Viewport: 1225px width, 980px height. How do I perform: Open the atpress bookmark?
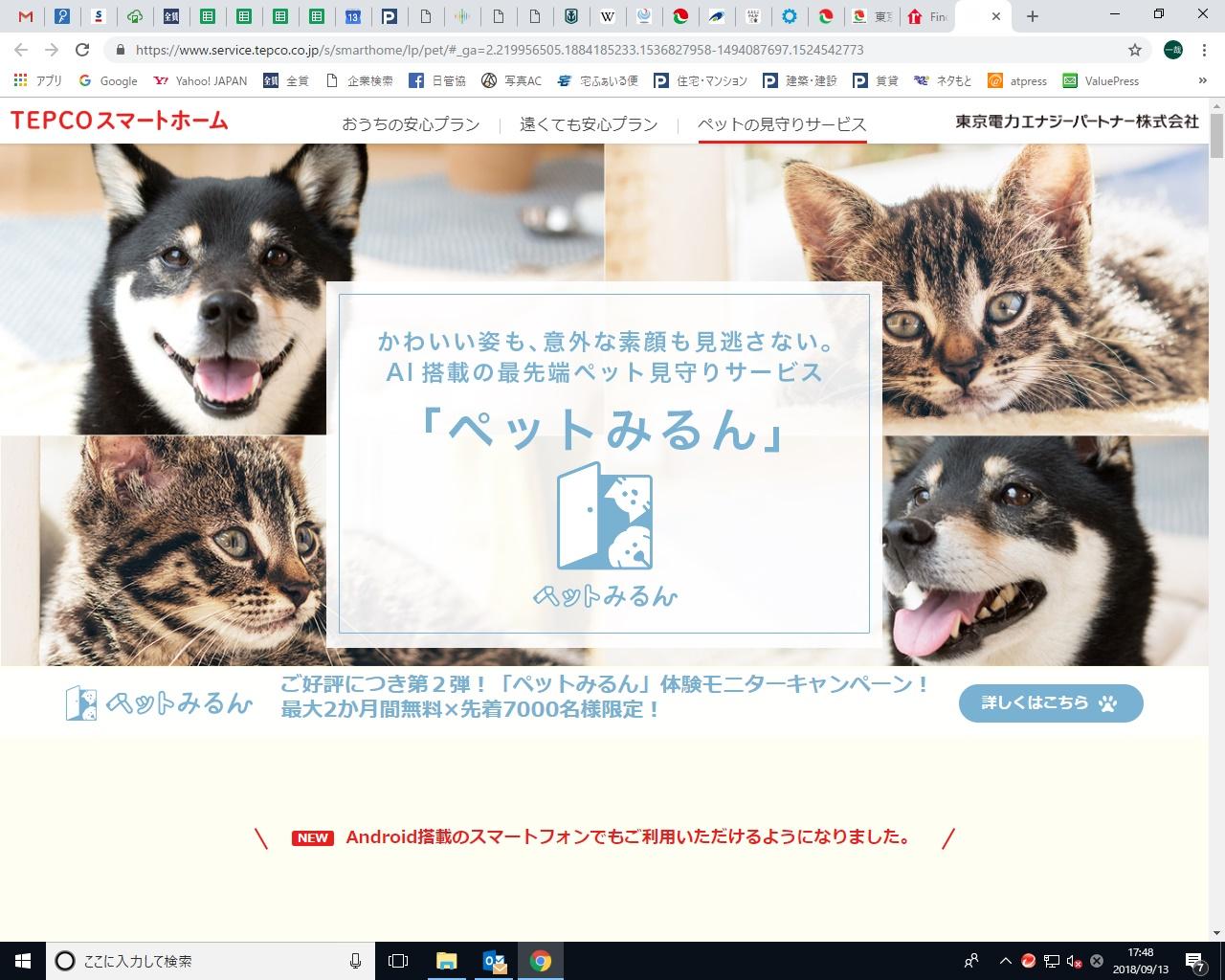1017,81
